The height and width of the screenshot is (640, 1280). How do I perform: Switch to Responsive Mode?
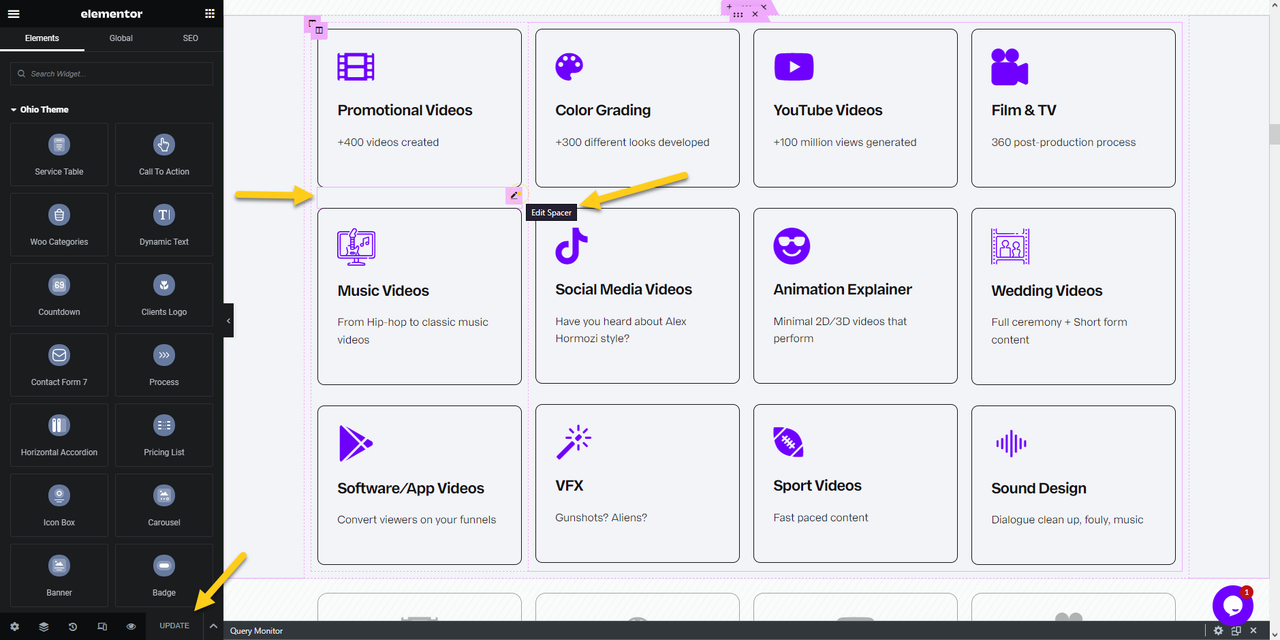click(102, 626)
